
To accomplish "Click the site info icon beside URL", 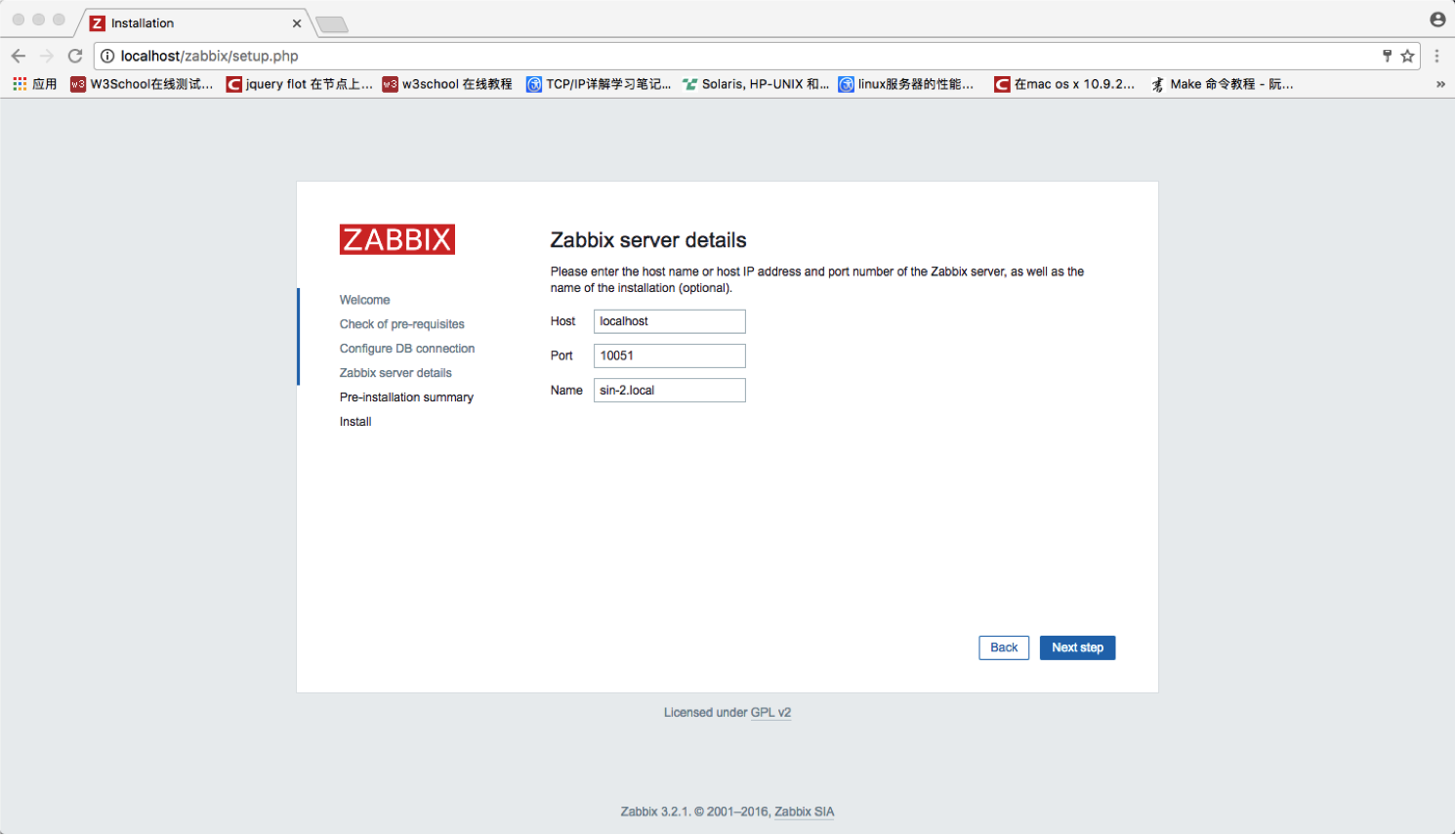I will pyautogui.click(x=107, y=56).
